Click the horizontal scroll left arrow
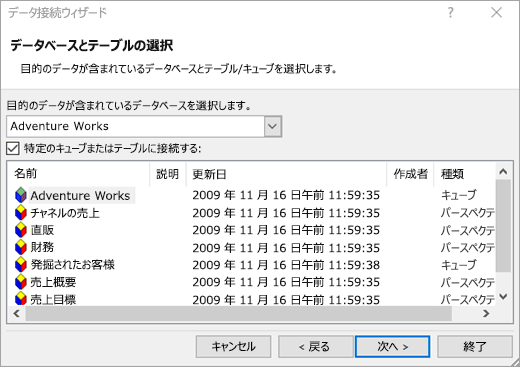 click(17, 313)
